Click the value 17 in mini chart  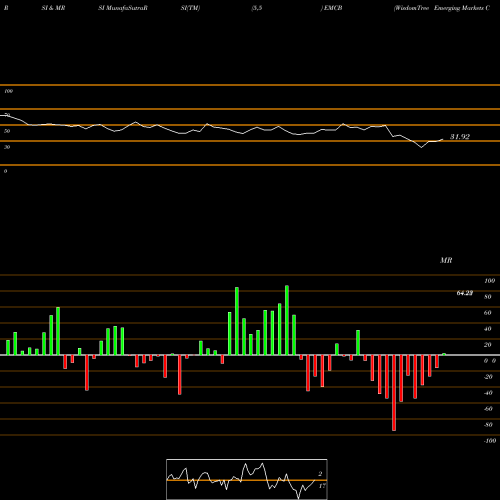pyautogui.click(x=322, y=486)
